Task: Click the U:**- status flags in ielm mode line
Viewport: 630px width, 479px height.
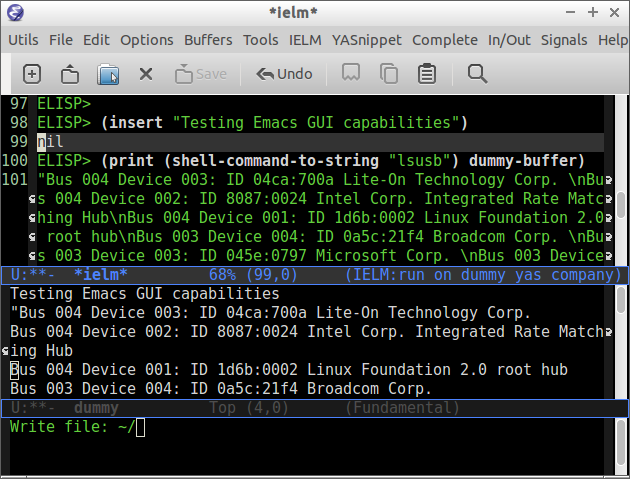Action: coord(33,275)
